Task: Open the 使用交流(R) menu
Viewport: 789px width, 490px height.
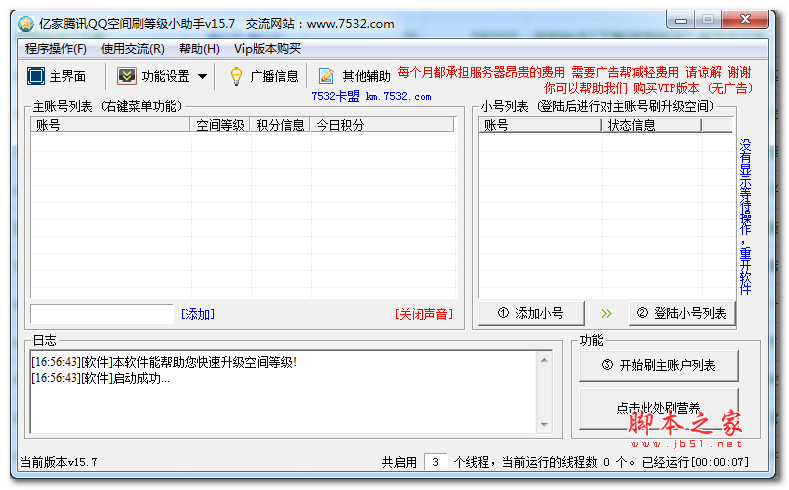Action: point(133,49)
